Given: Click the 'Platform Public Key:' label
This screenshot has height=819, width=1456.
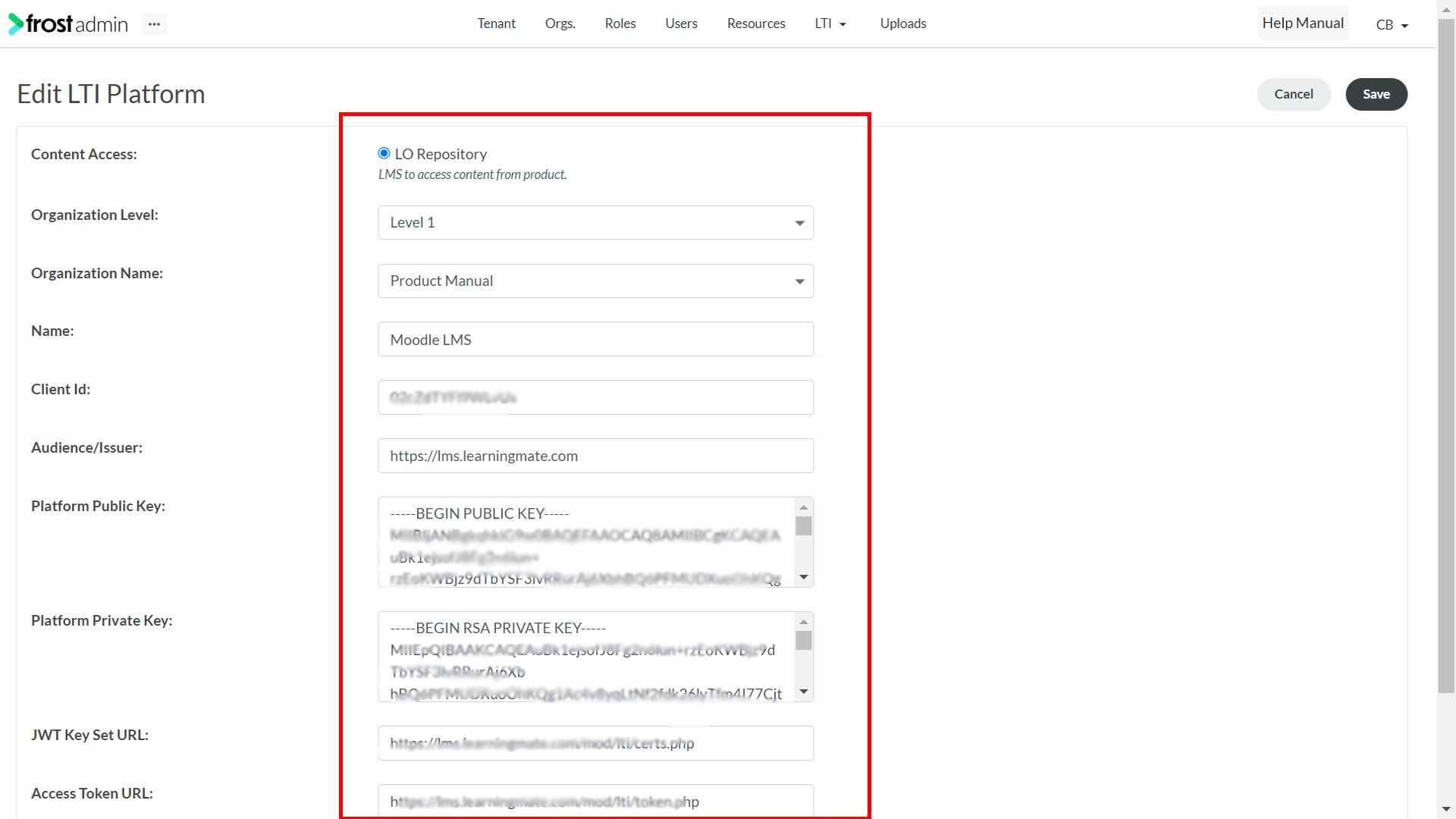Looking at the screenshot, I should [x=98, y=506].
